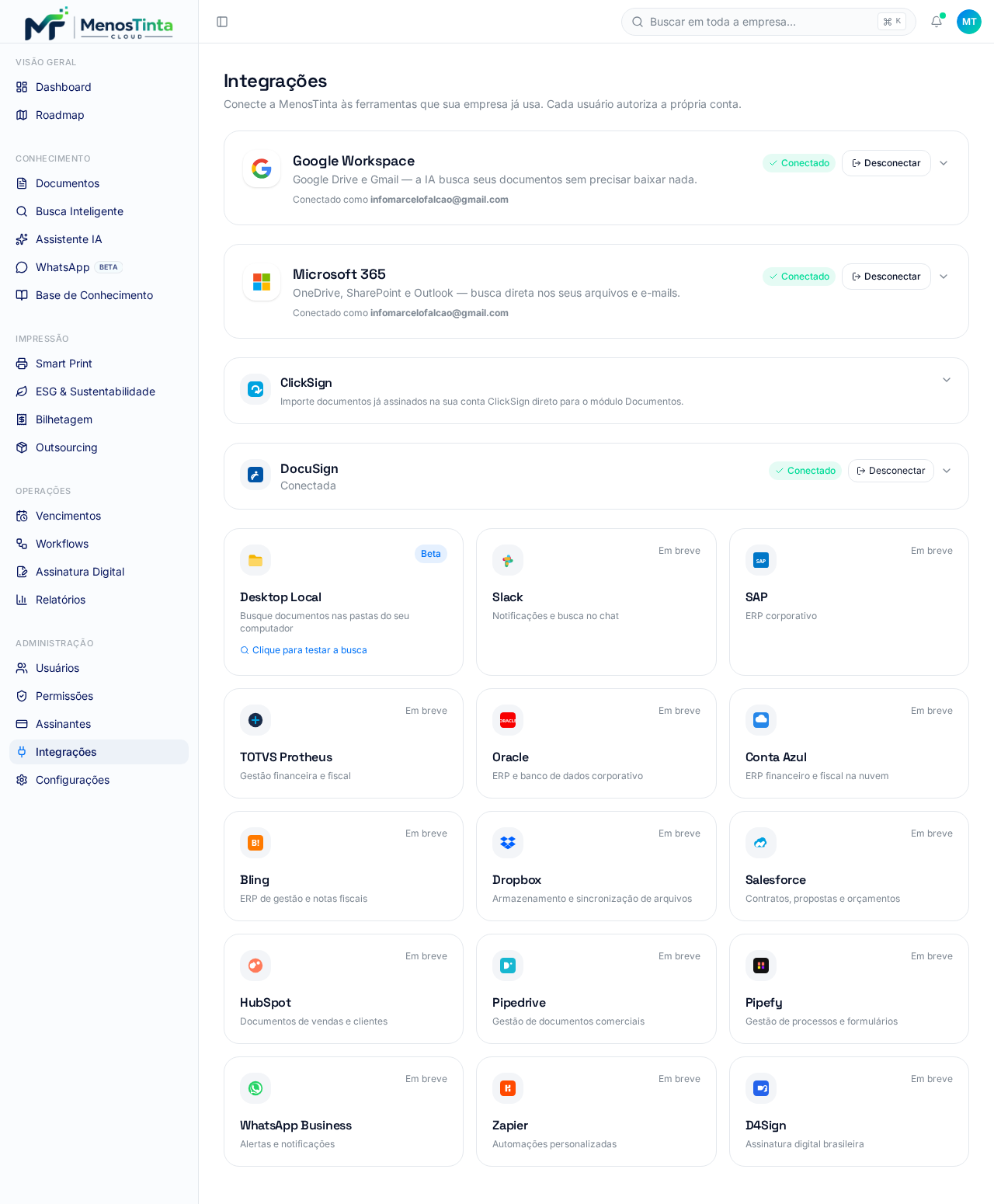Click the 'Conectada' status under DocuSign

coord(308,485)
